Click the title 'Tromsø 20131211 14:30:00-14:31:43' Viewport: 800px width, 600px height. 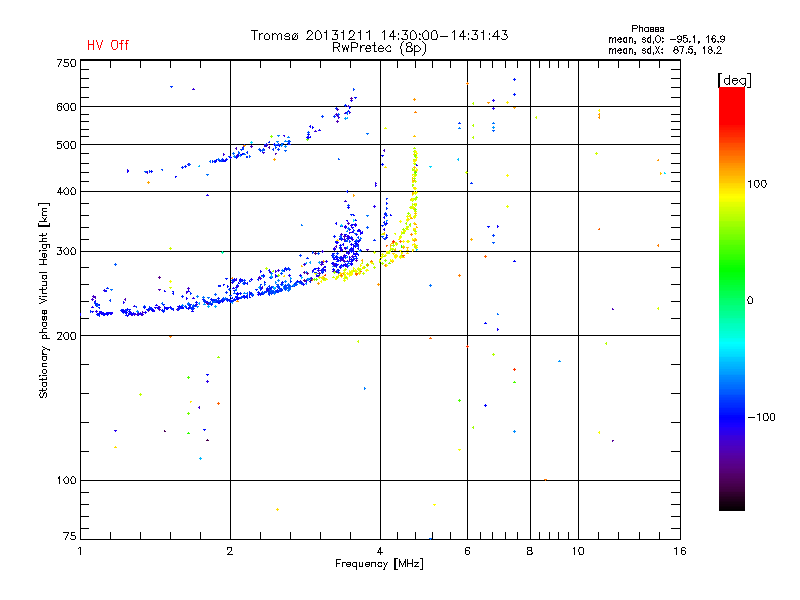point(379,35)
